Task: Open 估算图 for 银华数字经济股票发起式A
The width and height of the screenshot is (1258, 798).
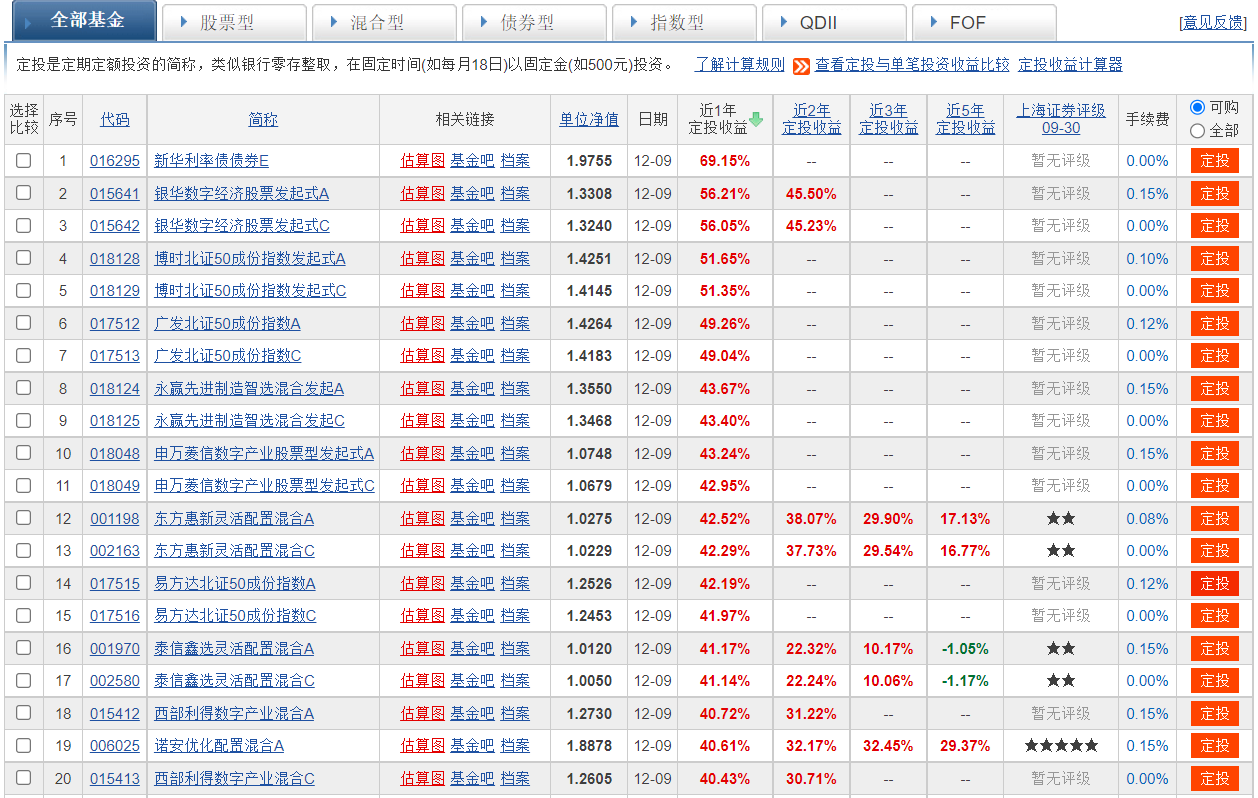Action: [422, 193]
